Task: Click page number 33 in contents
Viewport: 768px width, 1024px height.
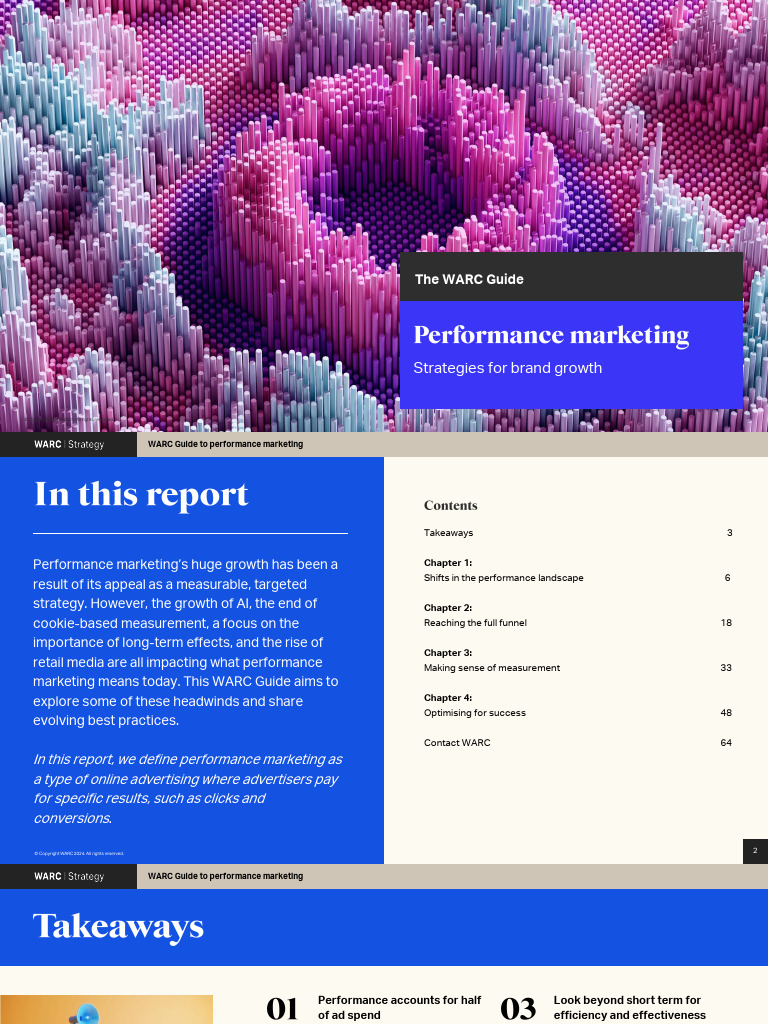Action: [x=726, y=668]
